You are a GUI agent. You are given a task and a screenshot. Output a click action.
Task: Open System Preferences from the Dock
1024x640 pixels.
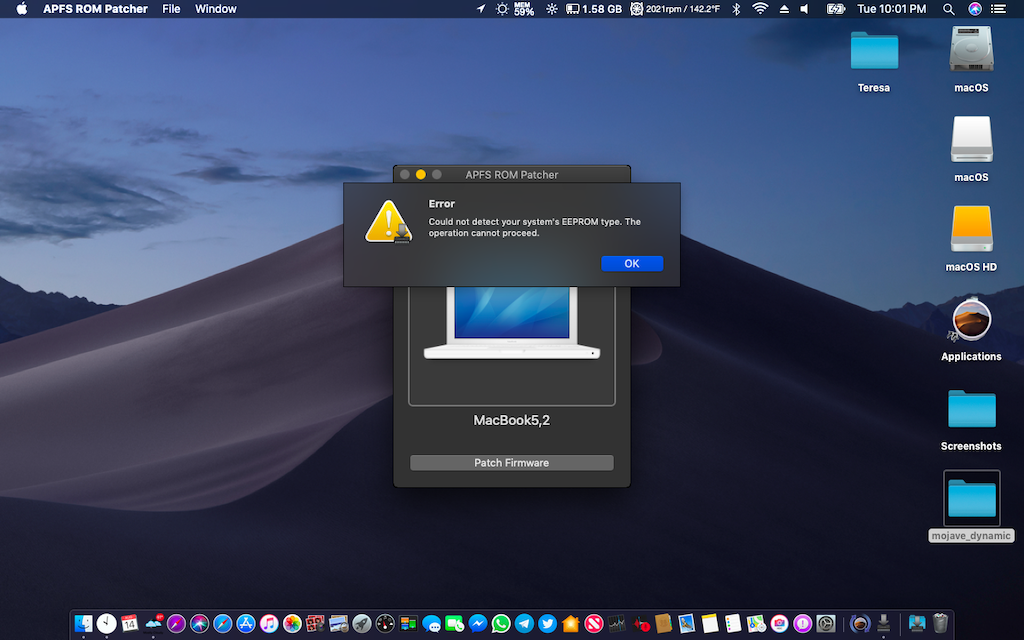coord(825,624)
